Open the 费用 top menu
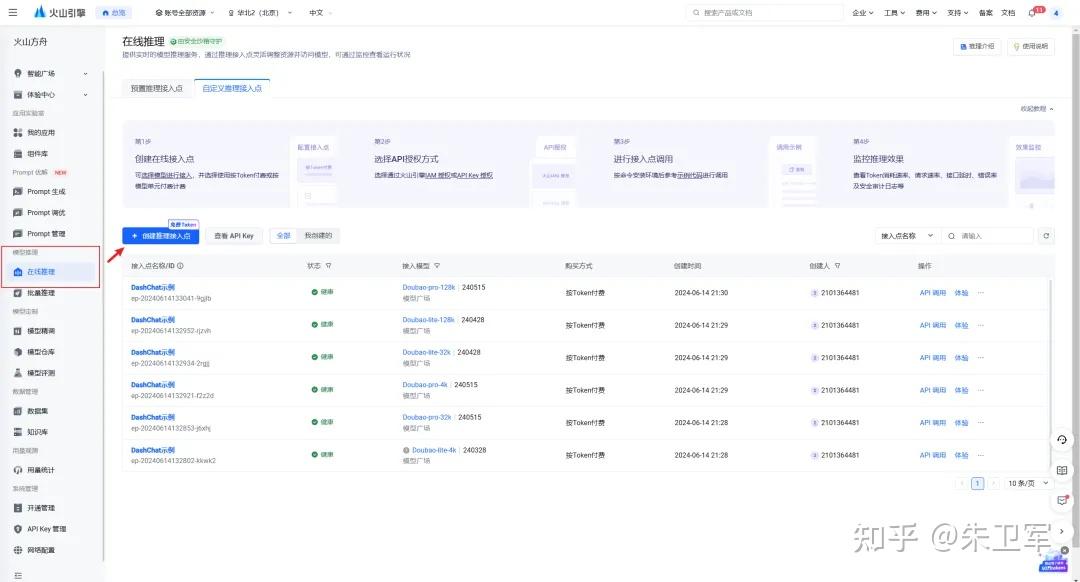Screen dimensions: 1080x582 [x=926, y=12]
